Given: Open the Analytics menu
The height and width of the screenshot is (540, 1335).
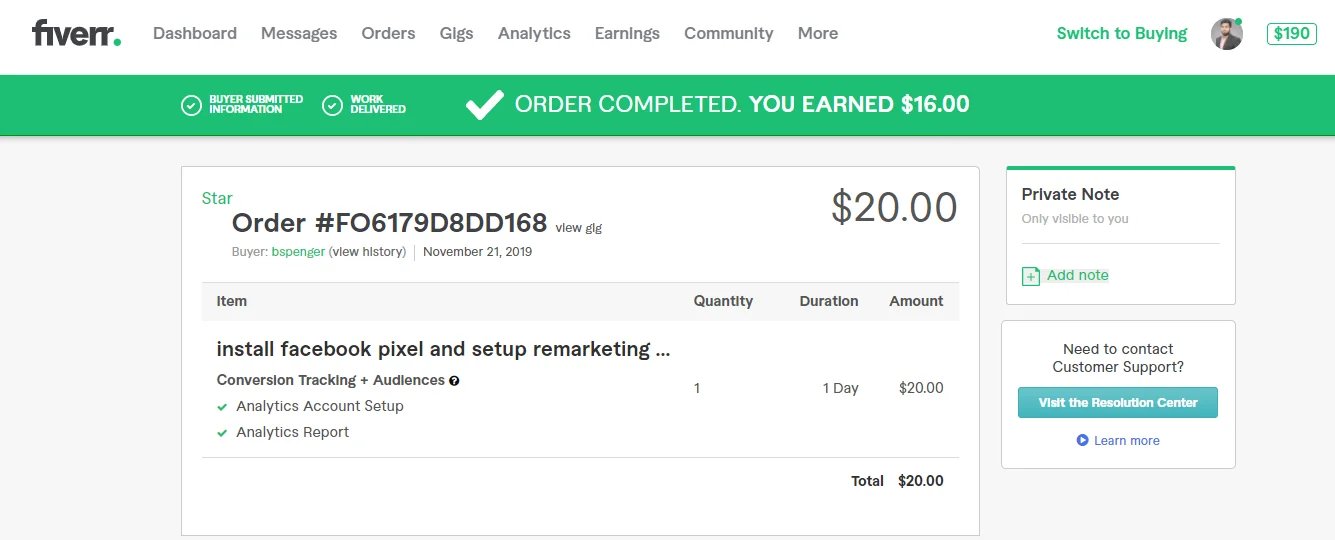Looking at the screenshot, I should pyautogui.click(x=534, y=33).
